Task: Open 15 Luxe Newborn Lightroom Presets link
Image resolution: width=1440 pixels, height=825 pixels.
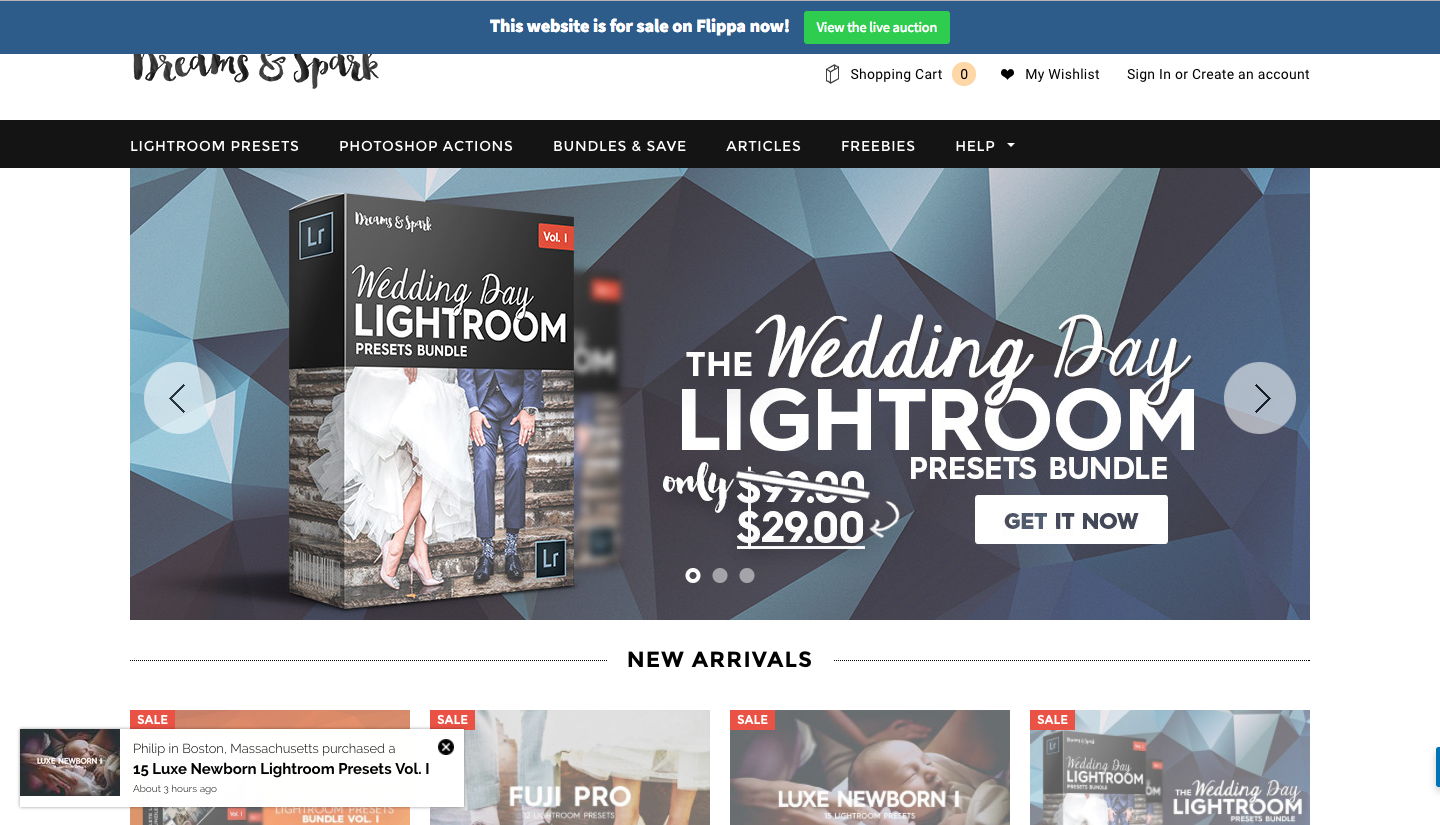Action: pyautogui.click(x=281, y=769)
